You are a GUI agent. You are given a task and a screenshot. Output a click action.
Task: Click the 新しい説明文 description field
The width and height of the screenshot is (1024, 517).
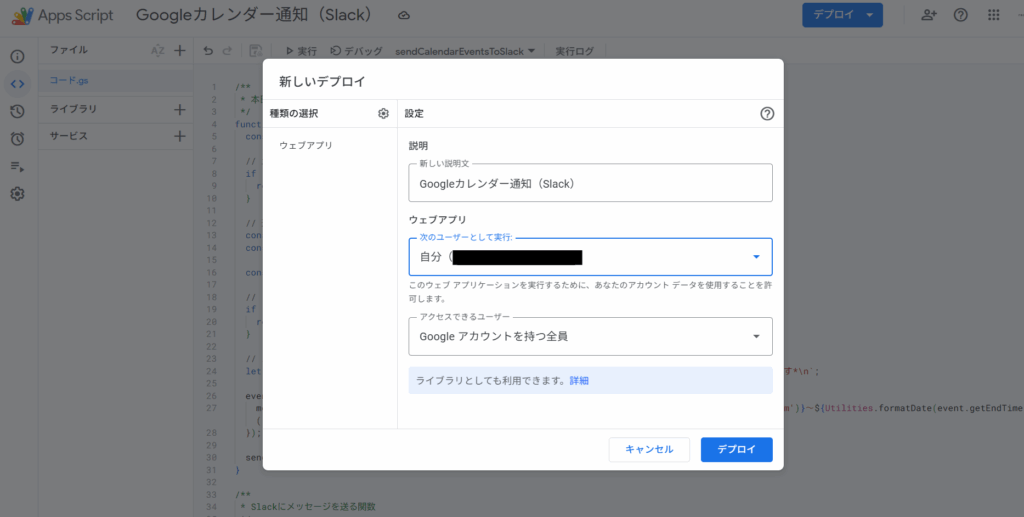(590, 183)
